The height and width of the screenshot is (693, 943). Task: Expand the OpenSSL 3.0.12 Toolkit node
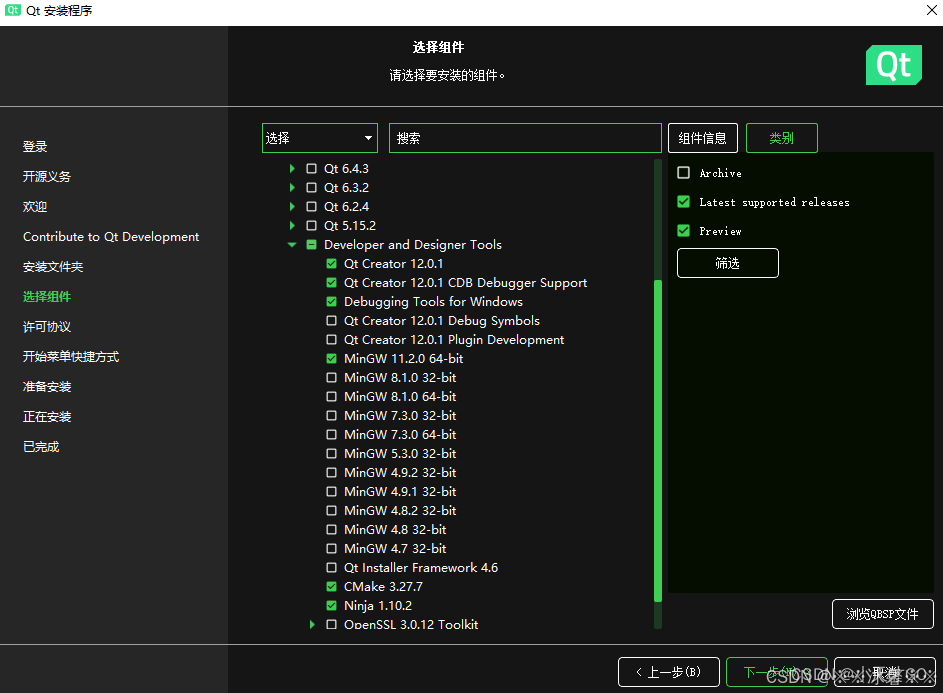pos(312,624)
